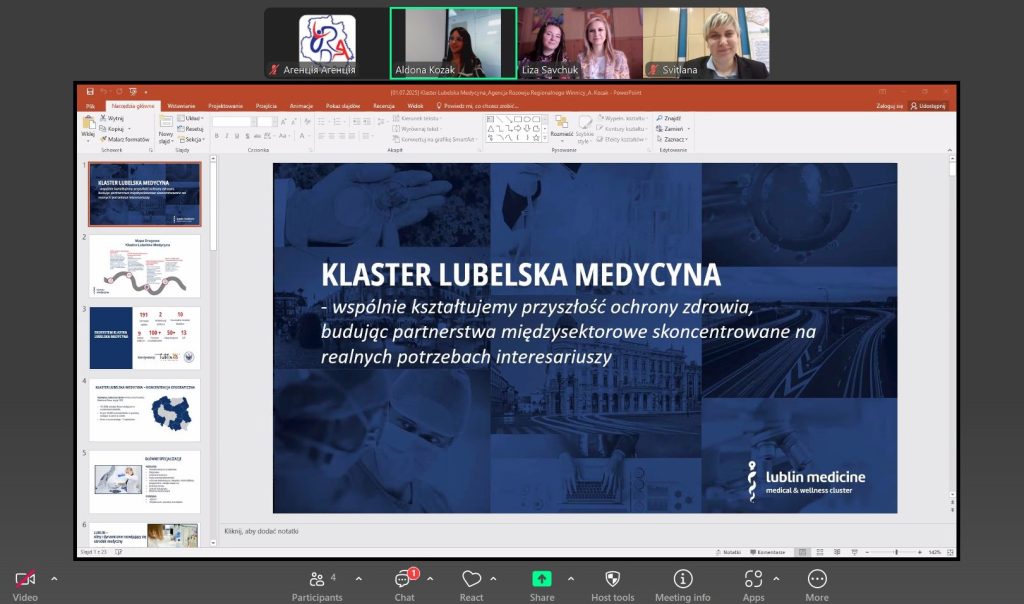Select Aldona Kozak's video tile
The image size is (1024, 604).
point(453,43)
